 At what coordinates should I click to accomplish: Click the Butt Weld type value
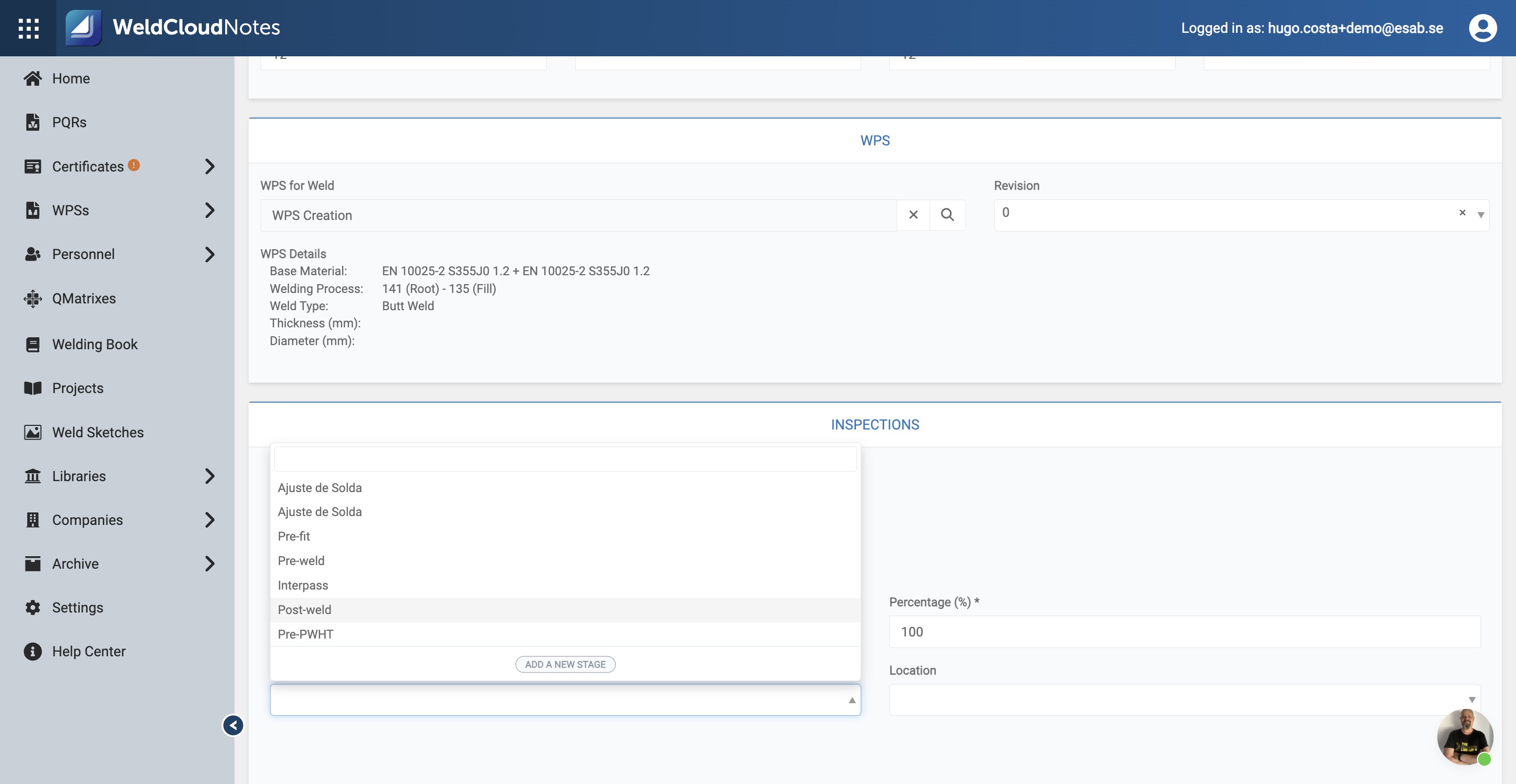pos(408,305)
